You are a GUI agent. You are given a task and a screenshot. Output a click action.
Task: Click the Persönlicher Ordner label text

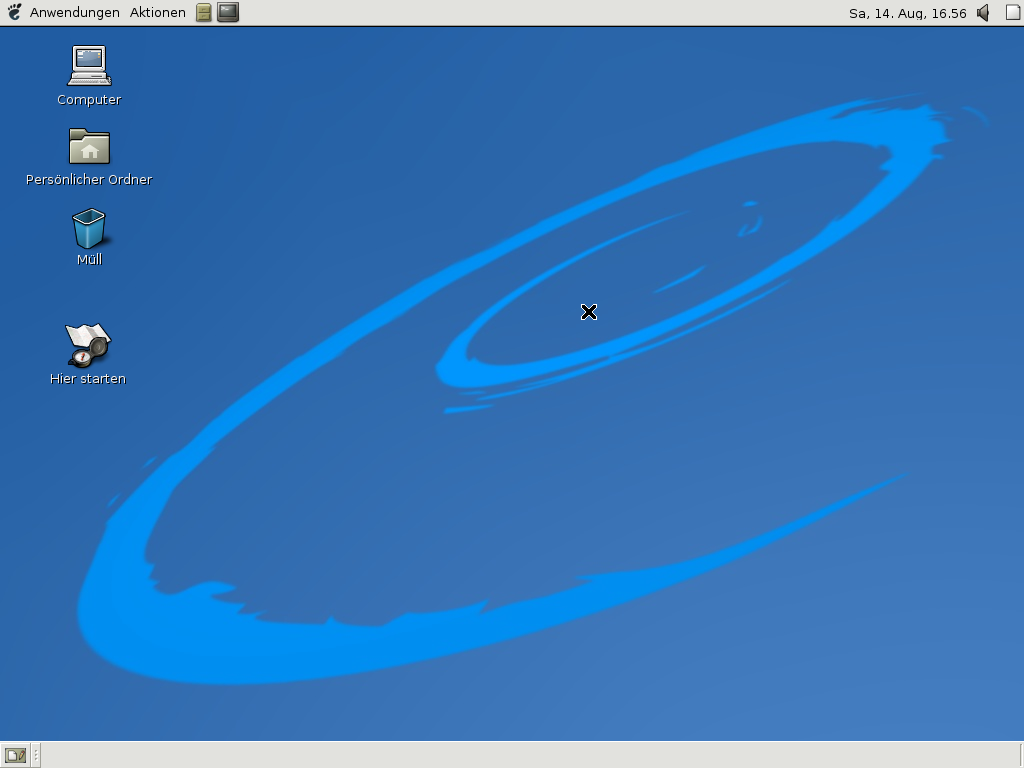tap(89, 180)
